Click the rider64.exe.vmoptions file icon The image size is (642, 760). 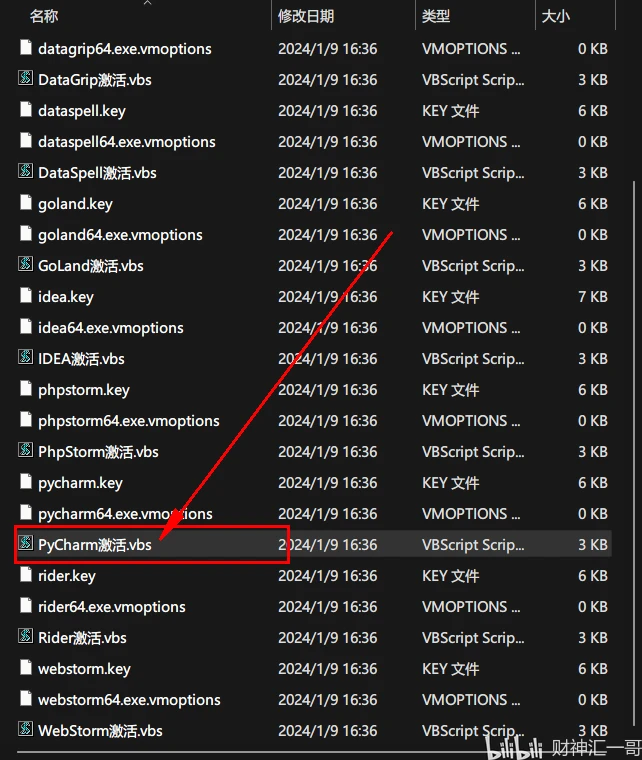click(x=26, y=605)
